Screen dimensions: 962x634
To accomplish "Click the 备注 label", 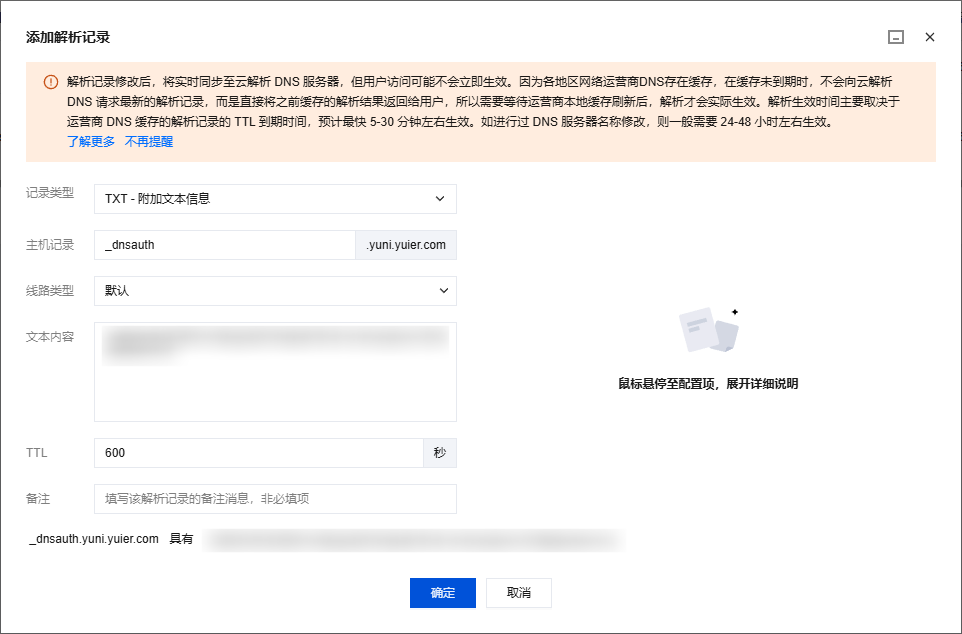I will pyautogui.click(x=38, y=499).
